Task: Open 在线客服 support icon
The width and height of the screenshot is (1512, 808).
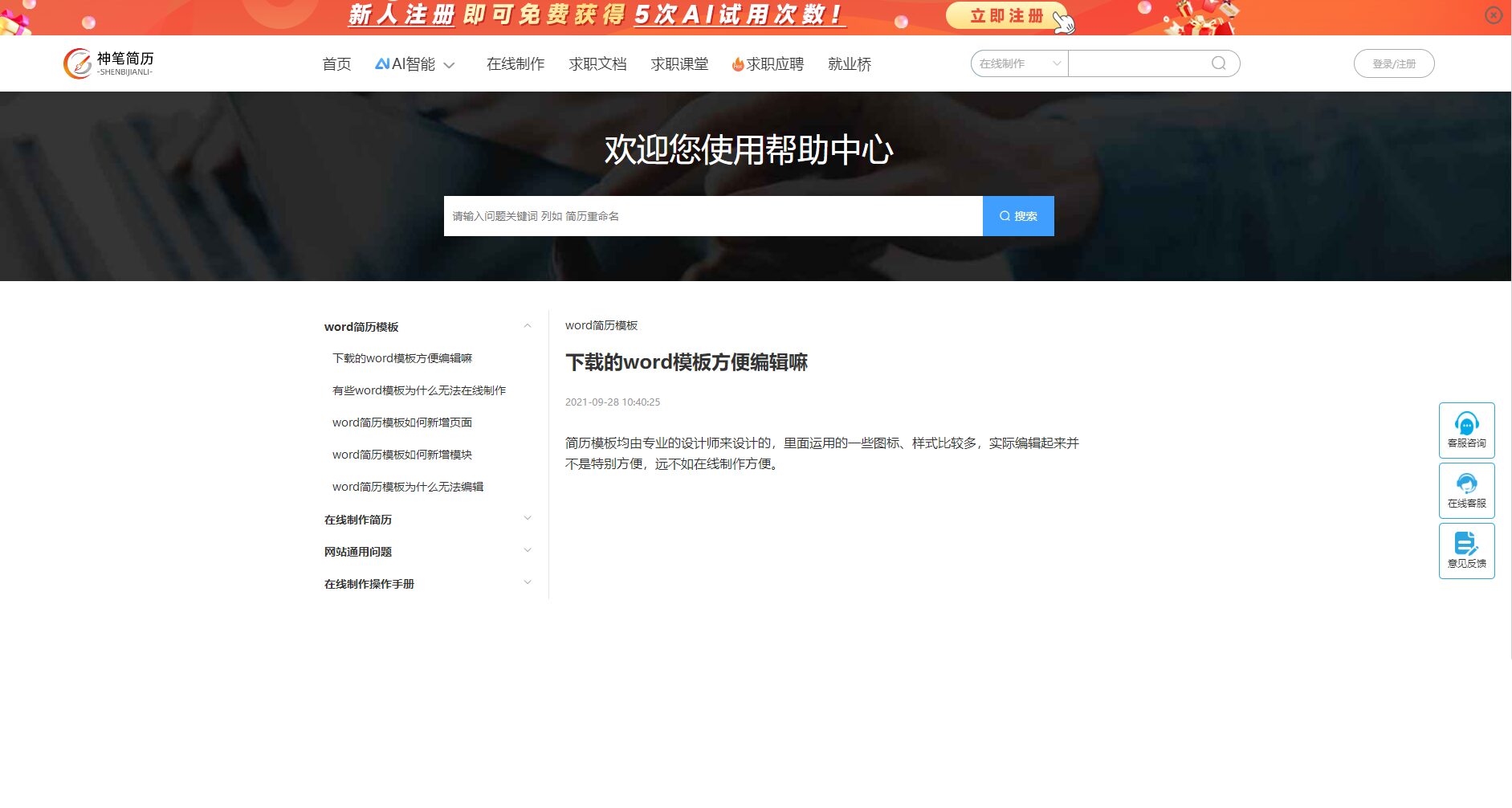Action: pos(1466,484)
